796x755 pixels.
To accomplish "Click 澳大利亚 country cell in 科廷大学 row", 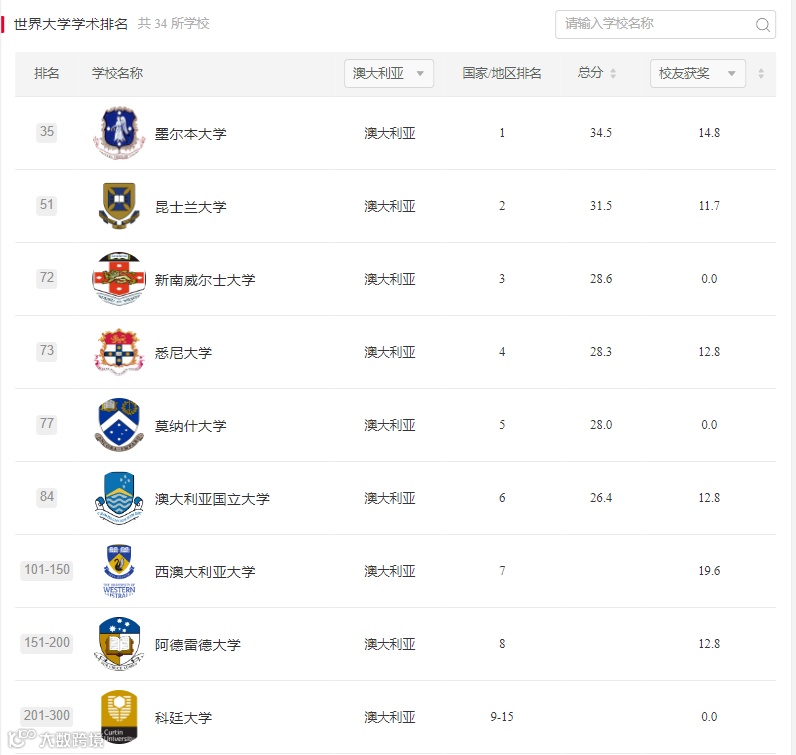I will click(x=390, y=717).
